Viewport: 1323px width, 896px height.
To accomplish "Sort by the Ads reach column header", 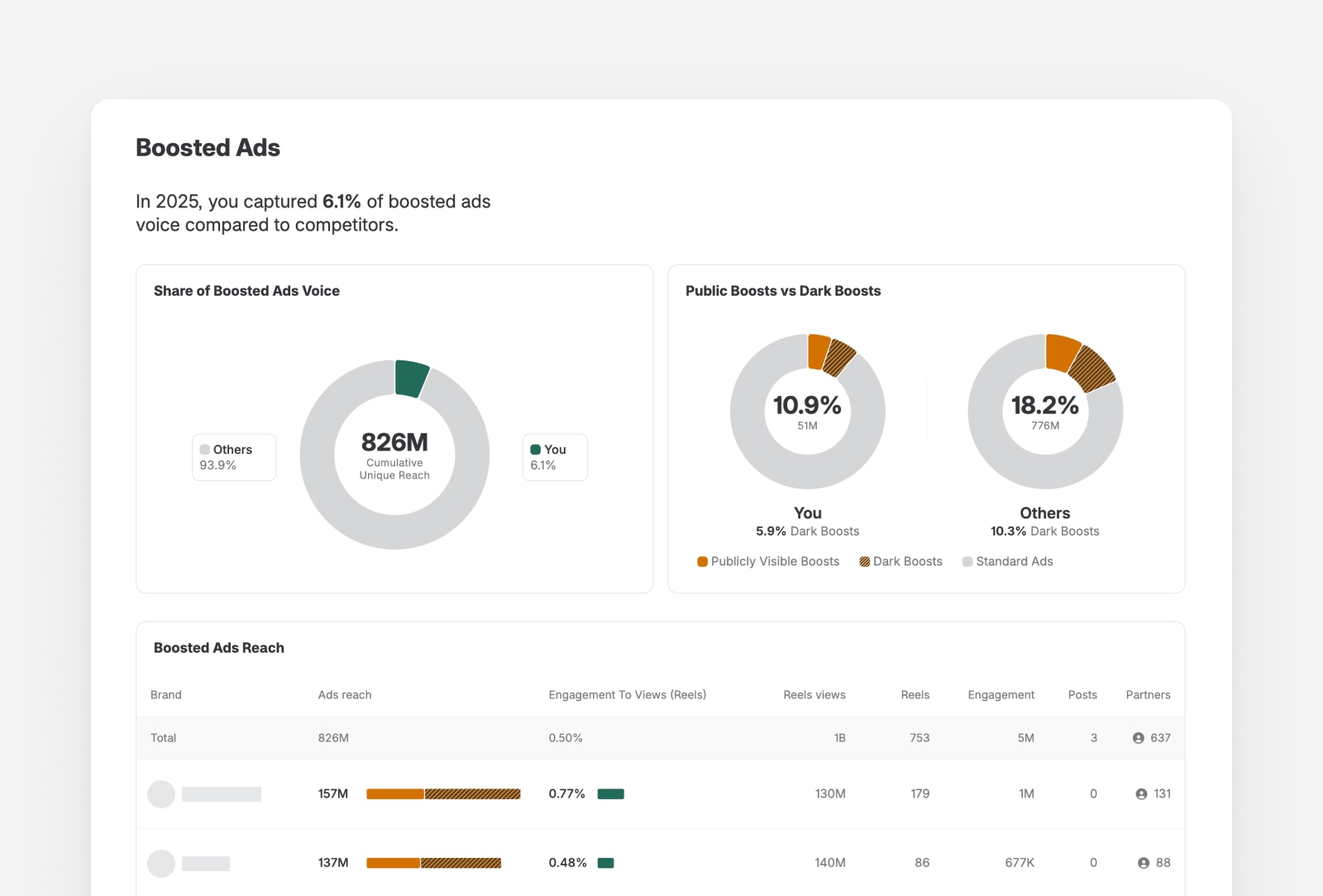I will point(345,694).
